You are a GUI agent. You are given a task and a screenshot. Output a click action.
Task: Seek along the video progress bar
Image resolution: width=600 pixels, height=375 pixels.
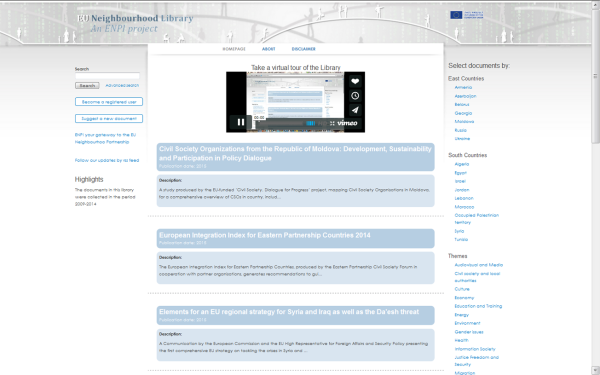click(x=280, y=123)
